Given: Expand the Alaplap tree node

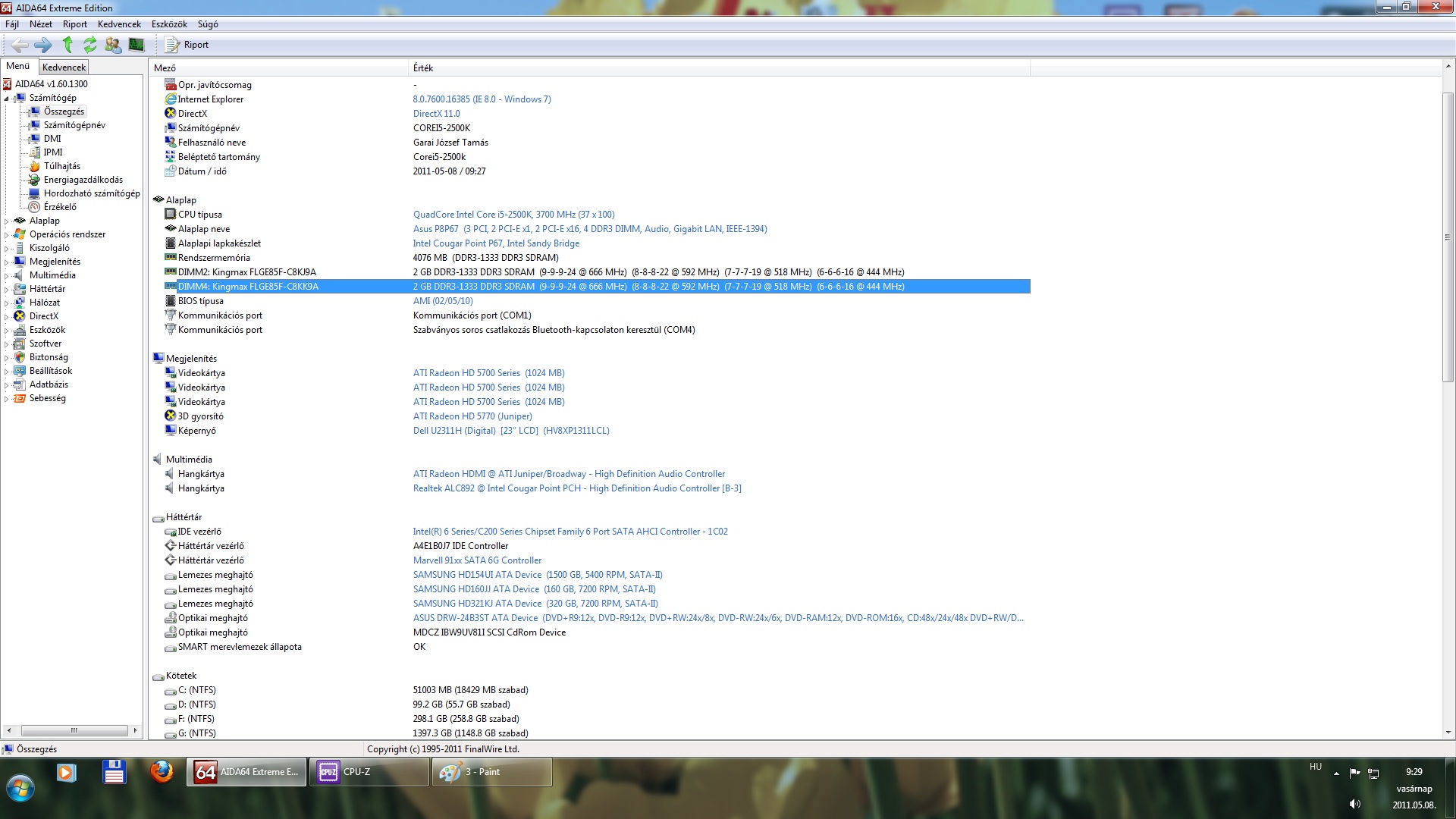Looking at the screenshot, I should [6, 221].
